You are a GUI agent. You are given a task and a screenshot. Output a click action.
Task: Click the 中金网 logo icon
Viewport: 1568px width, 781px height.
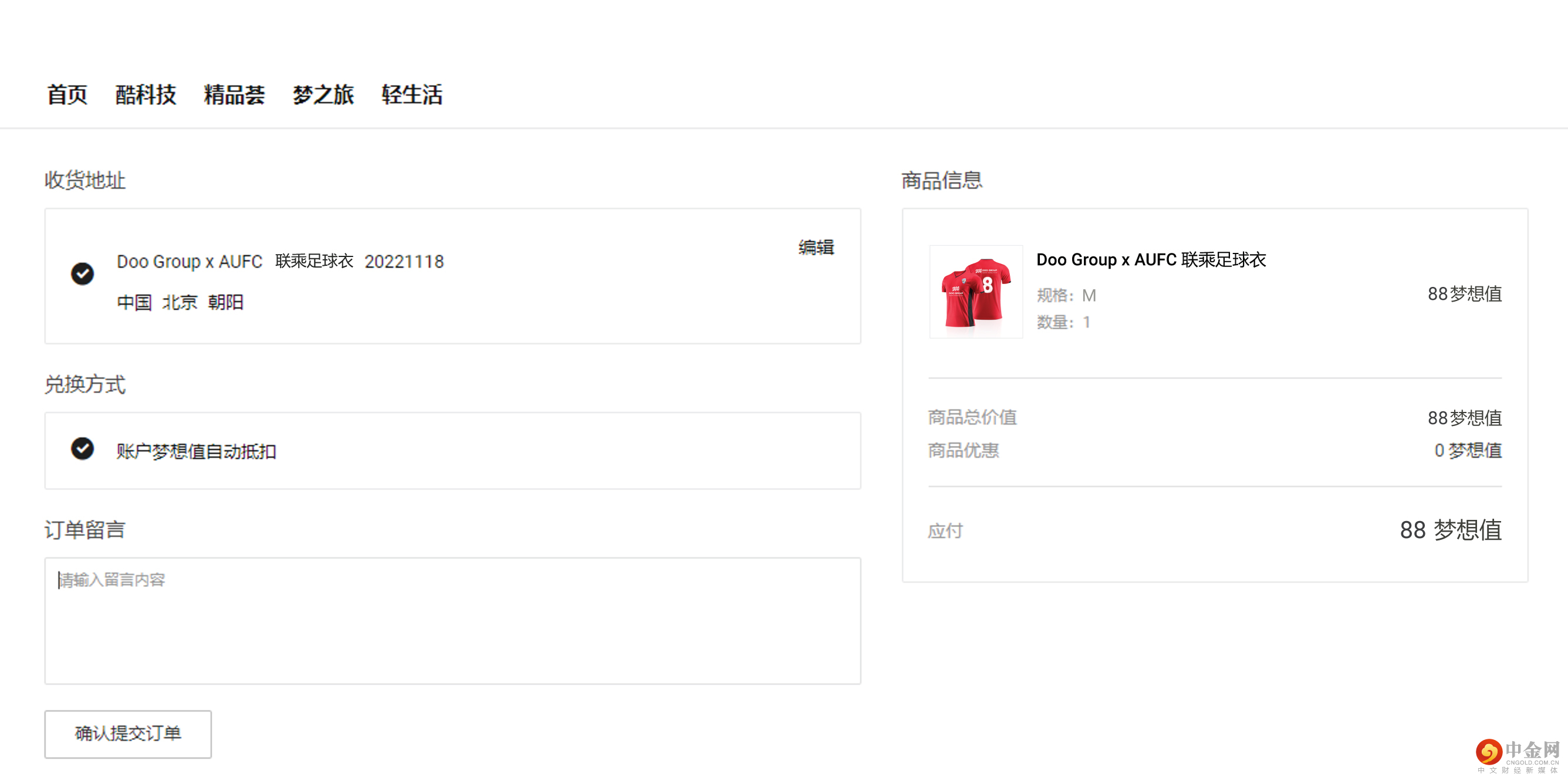(x=1489, y=752)
